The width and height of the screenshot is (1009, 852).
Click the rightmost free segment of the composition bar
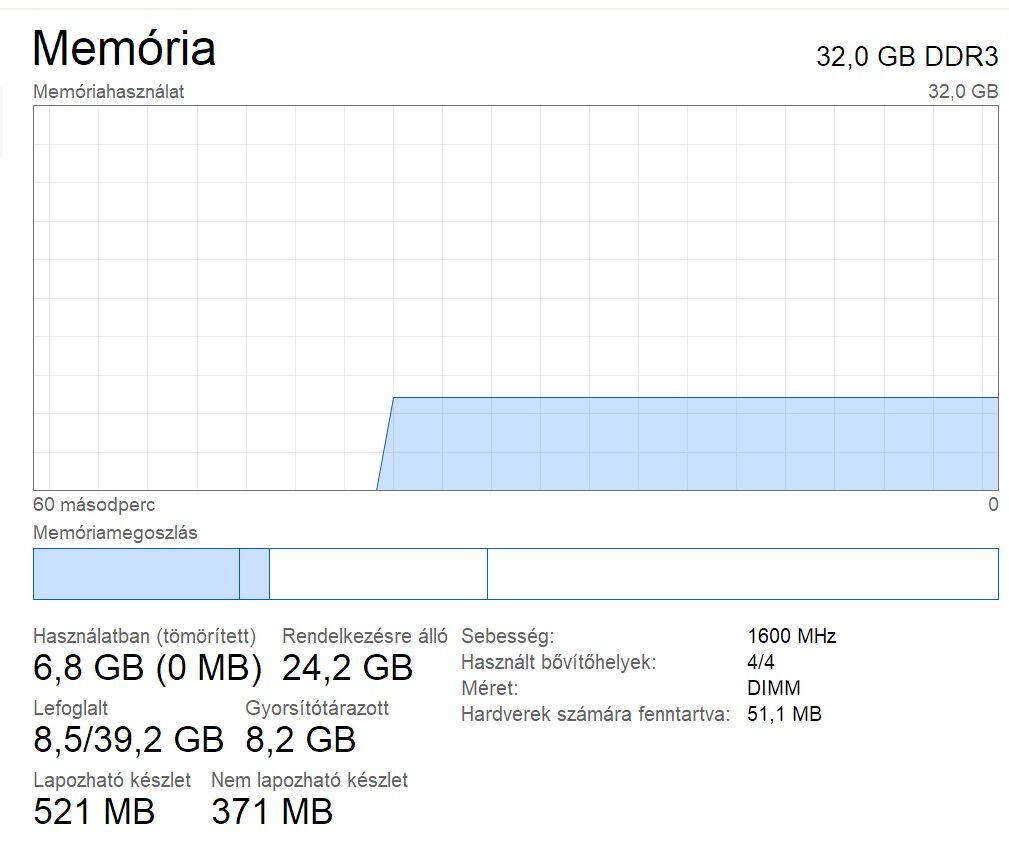742,574
